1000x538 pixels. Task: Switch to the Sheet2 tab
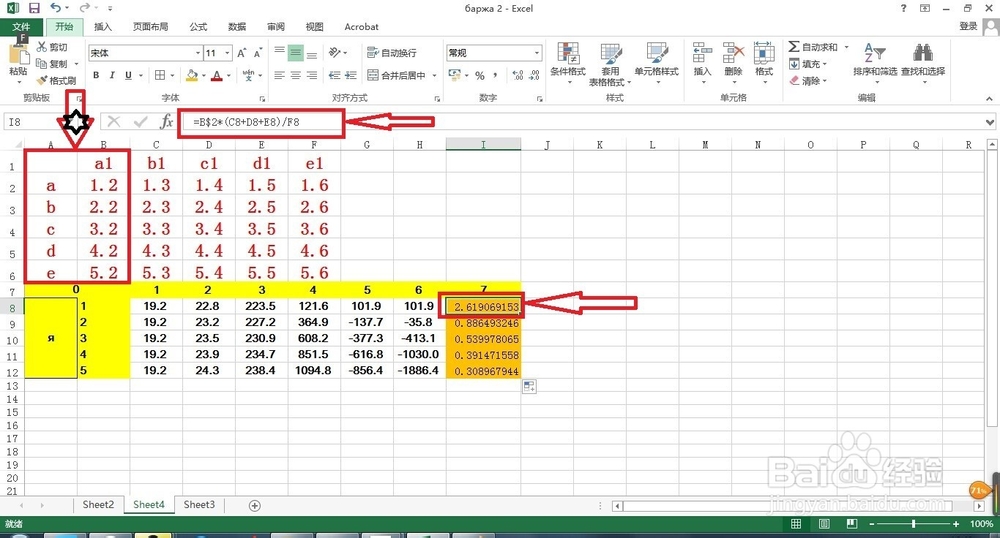pyautogui.click(x=98, y=504)
